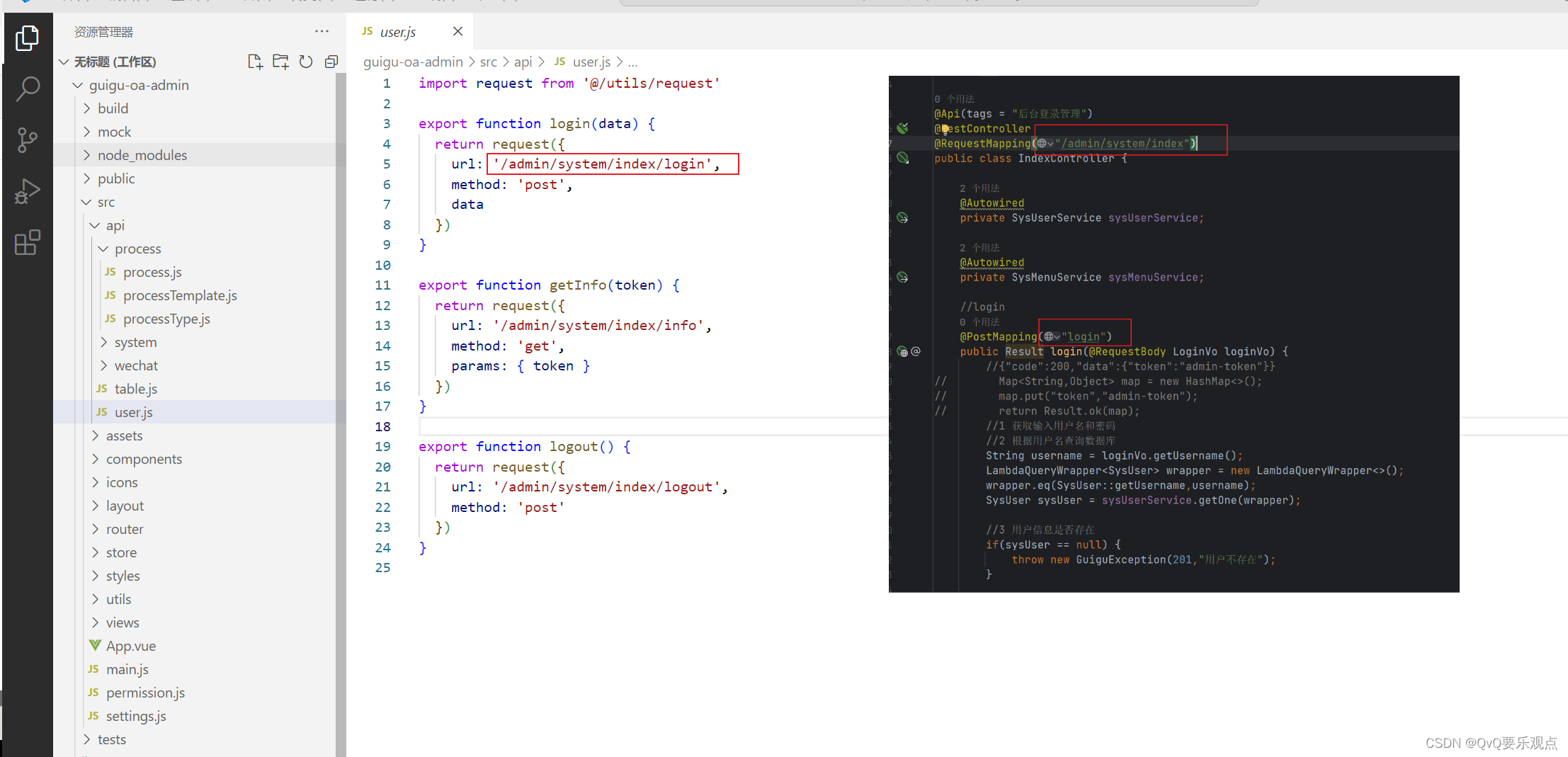Open the Search view icon
The width and height of the screenshot is (1568, 757).
tap(27, 89)
